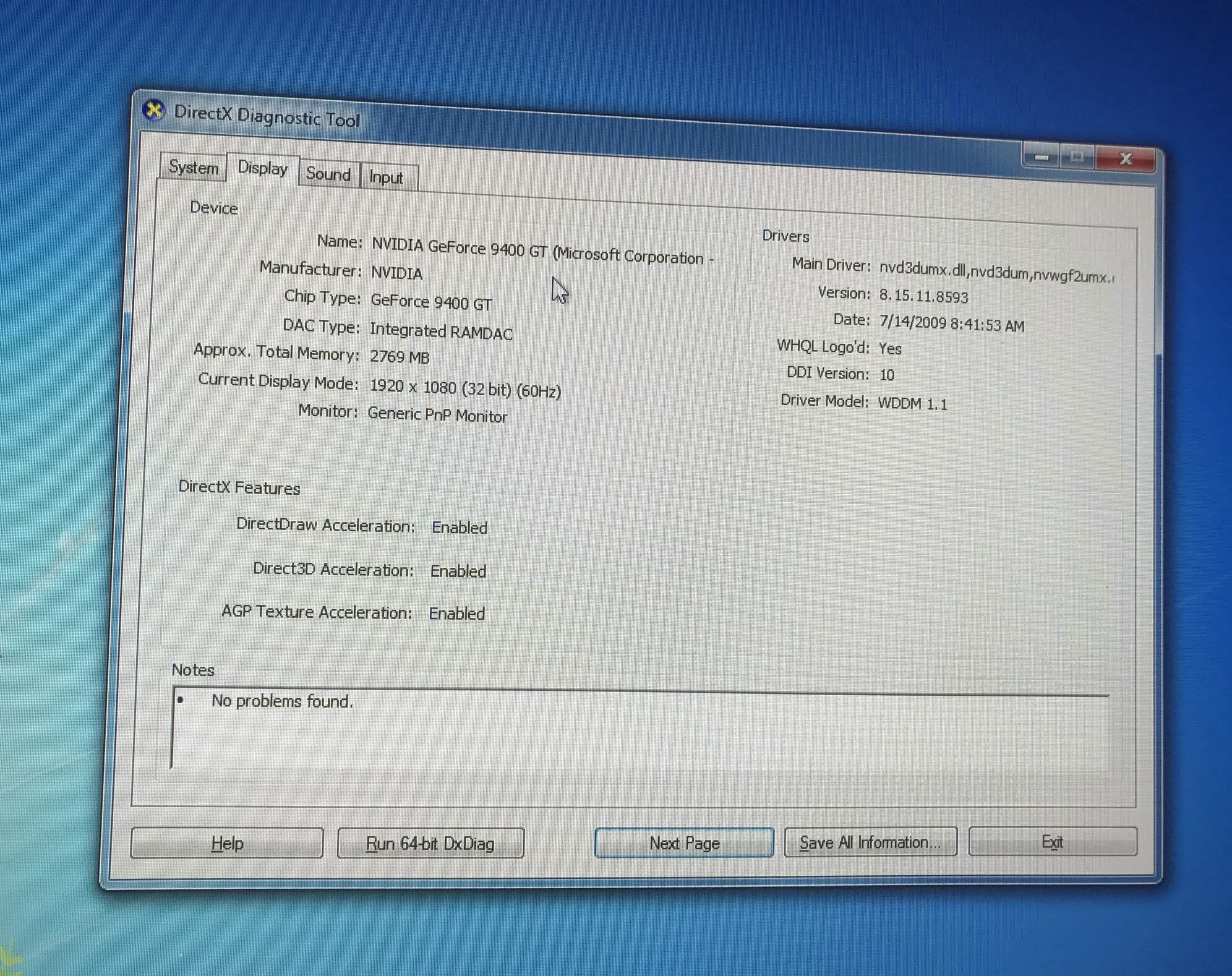This screenshot has height=976, width=1232.
Task: Click the driver Version number 8.15.11.8593
Action: click(923, 296)
